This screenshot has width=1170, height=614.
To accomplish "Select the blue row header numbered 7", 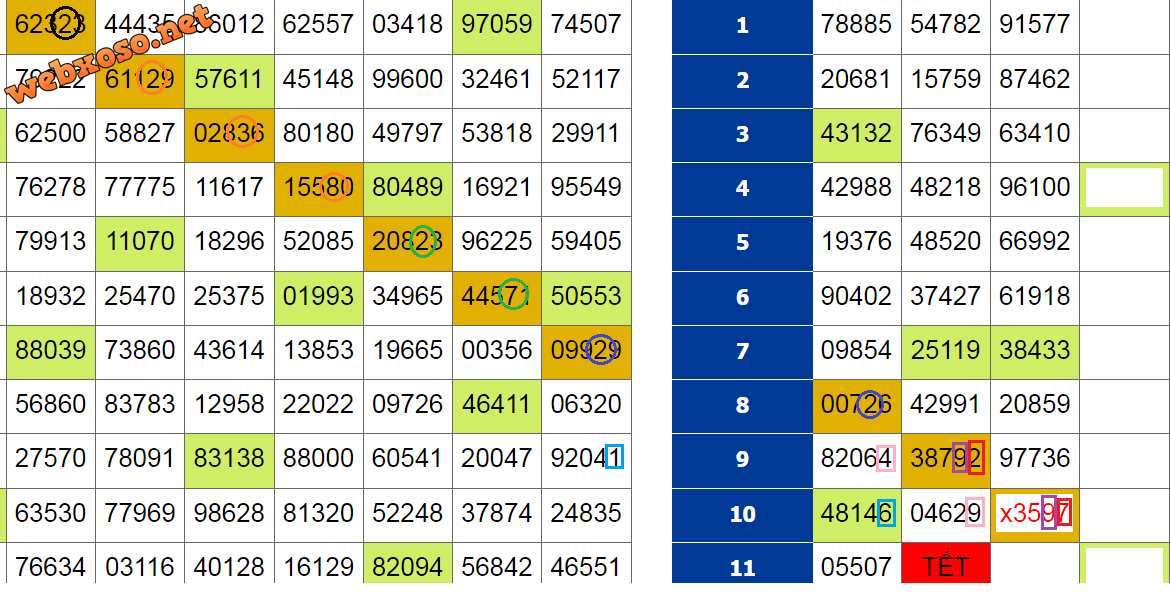I will 742,351.
